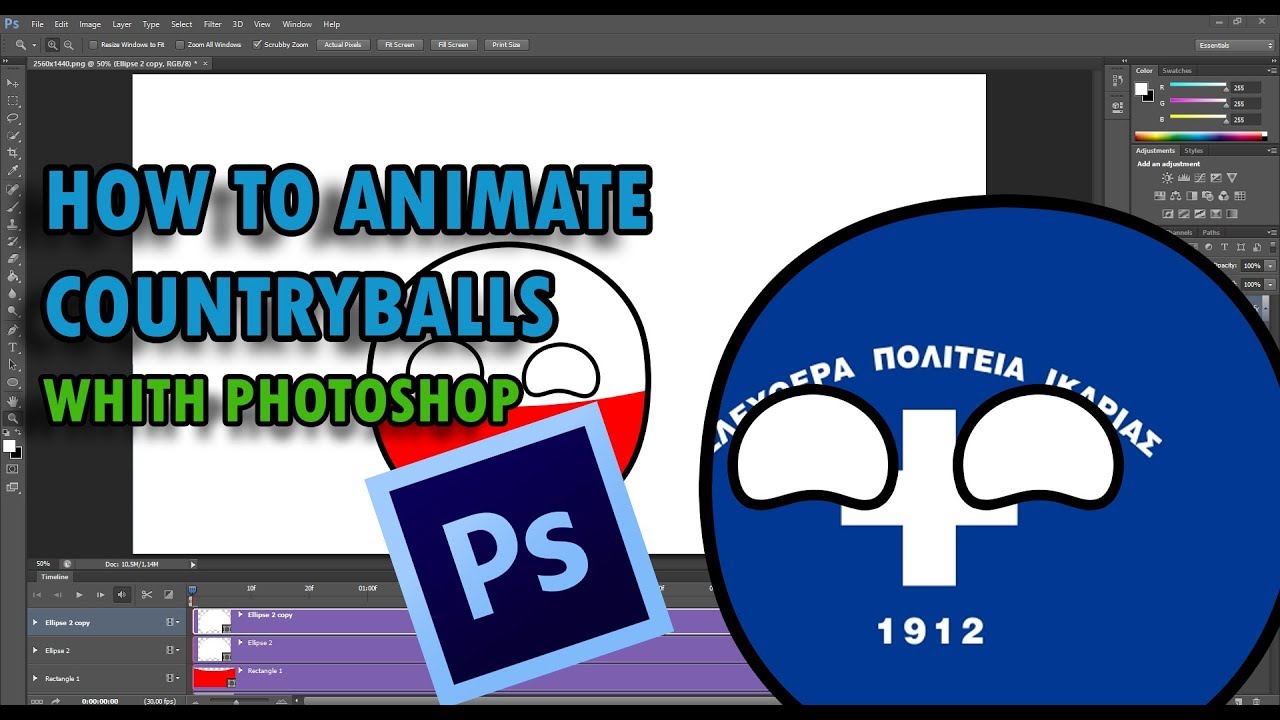Image resolution: width=1280 pixels, height=720 pixels.
Task: Open the Layer menu
Action: pos(122,24)
